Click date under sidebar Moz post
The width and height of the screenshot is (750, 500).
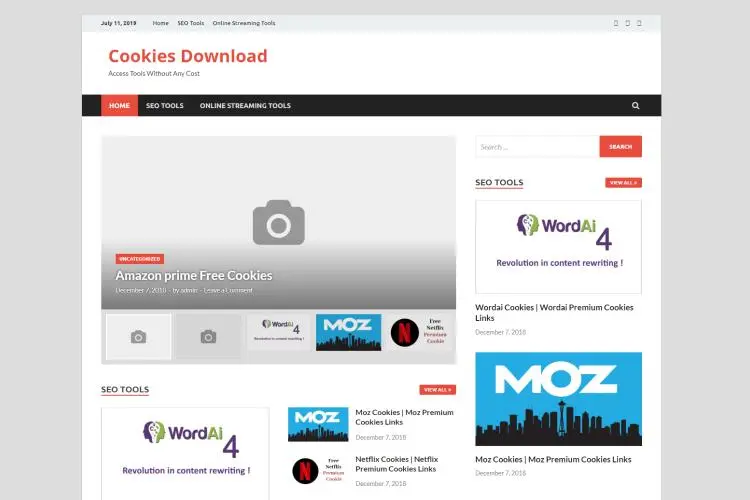(500, 473)
